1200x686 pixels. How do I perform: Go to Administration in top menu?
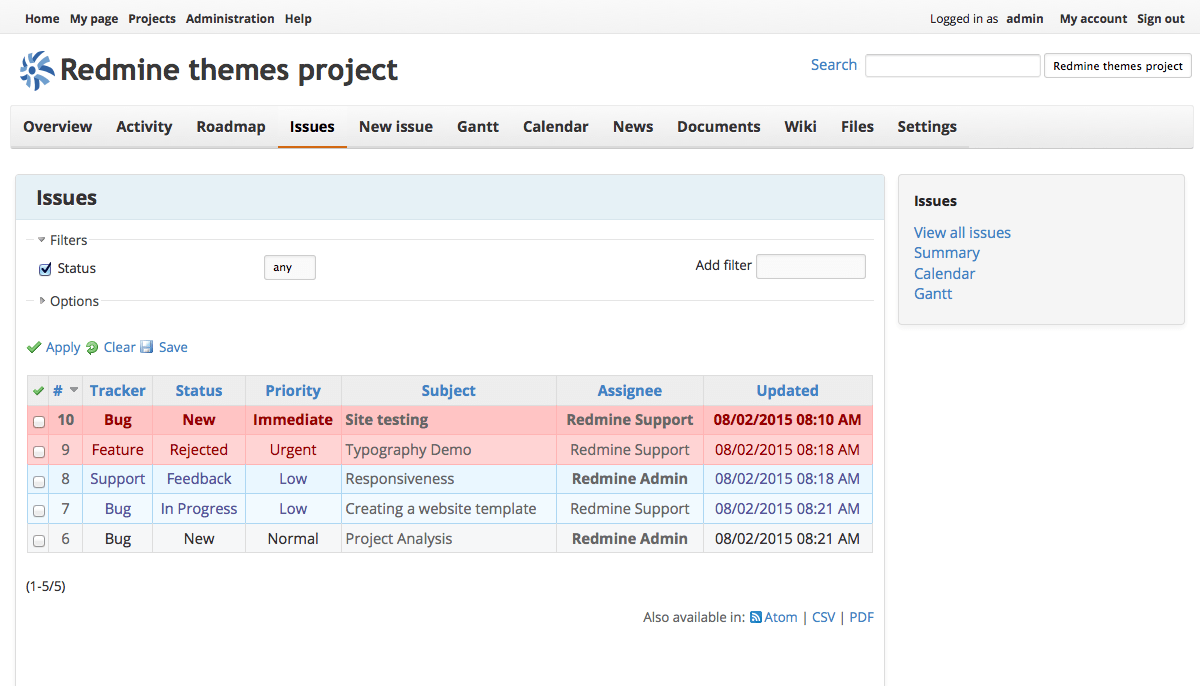(x=230, y=19)
